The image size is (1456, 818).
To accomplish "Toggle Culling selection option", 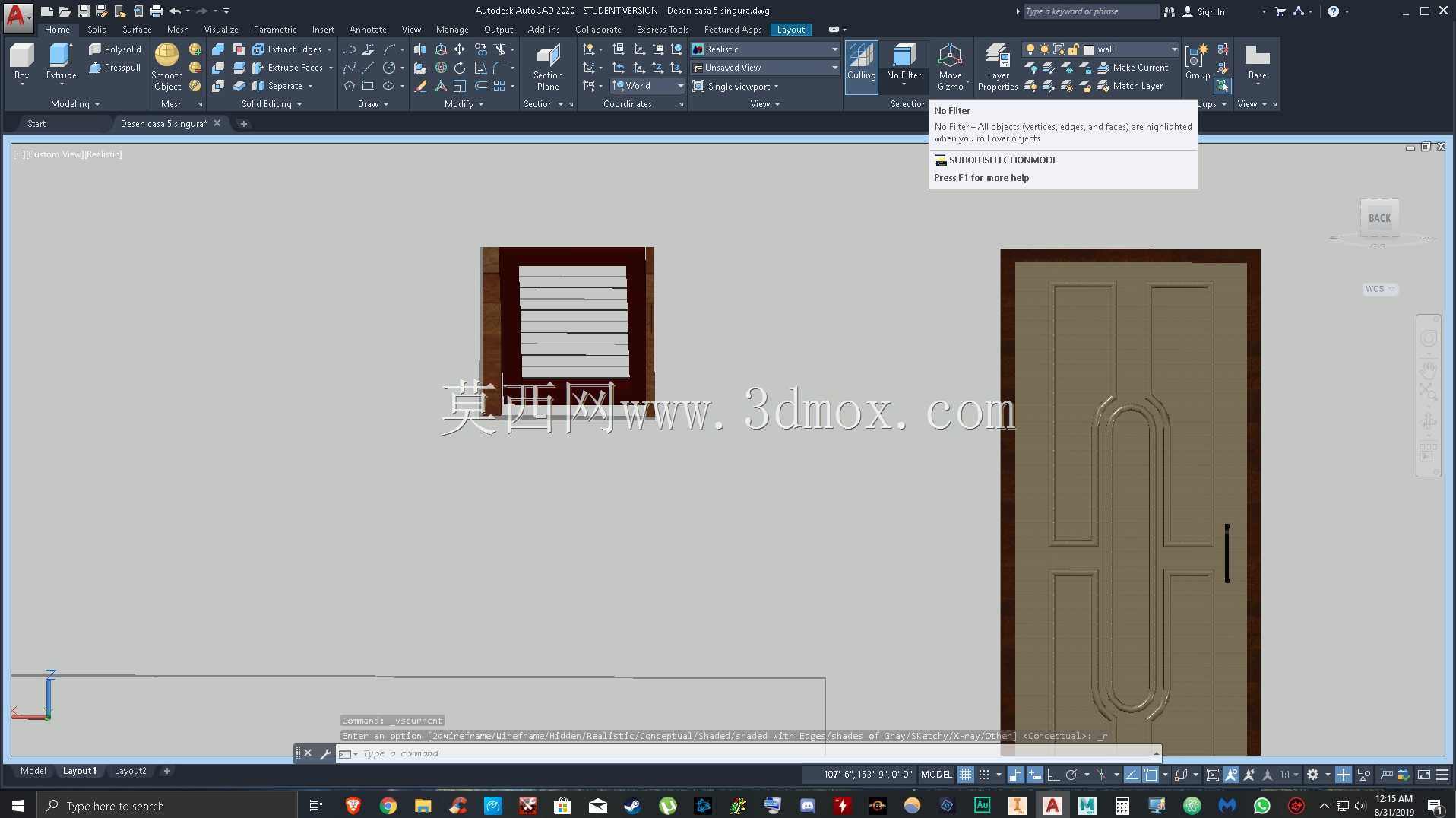I will [x=861, y=67].
